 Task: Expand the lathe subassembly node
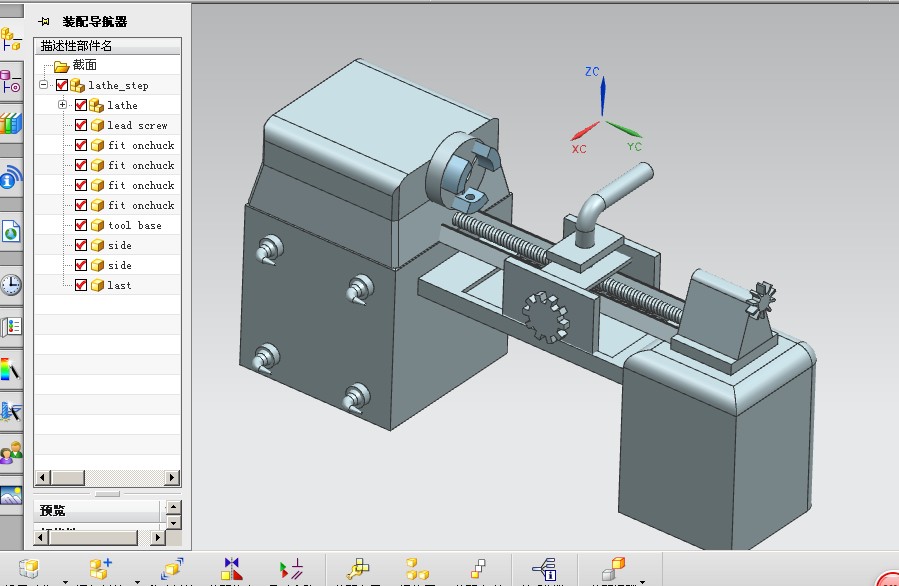tap(62, 105)
